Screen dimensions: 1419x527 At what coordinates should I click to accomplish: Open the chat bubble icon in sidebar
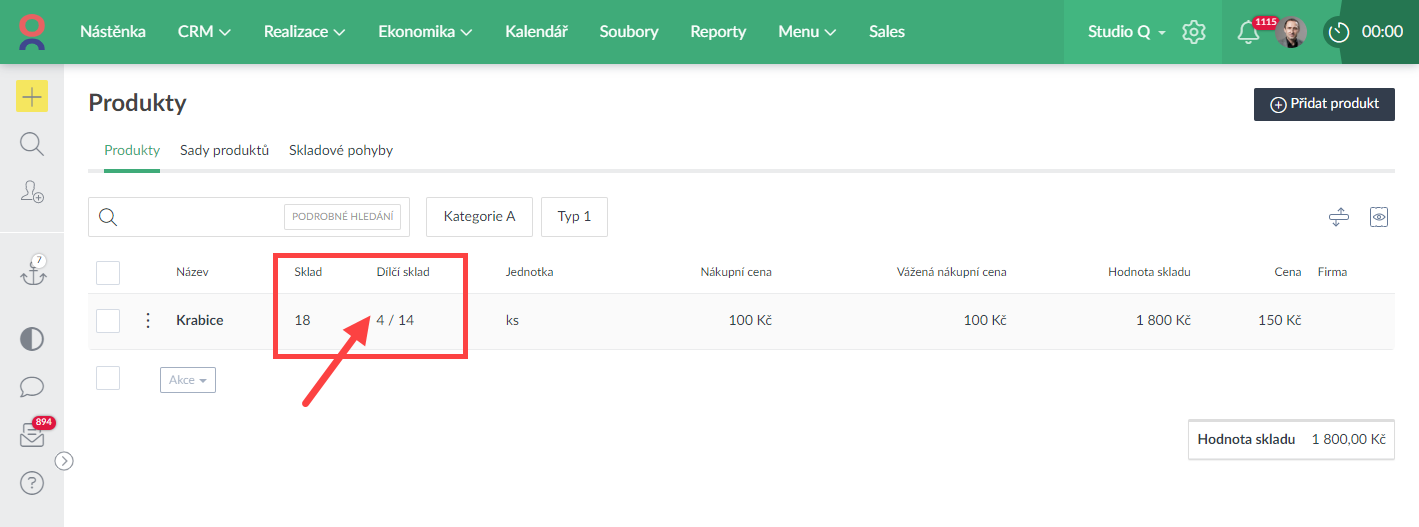tap(32, 387)
